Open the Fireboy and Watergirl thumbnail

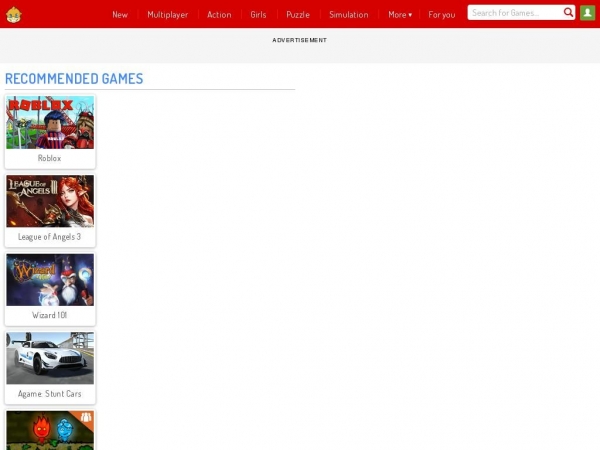point(50,430)
